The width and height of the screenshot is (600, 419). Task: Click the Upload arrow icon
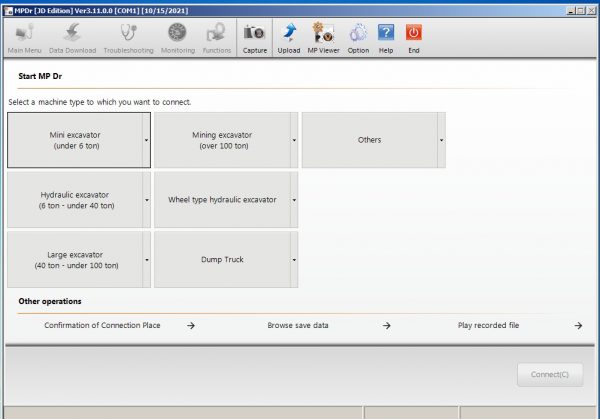(x=289, y=38)
